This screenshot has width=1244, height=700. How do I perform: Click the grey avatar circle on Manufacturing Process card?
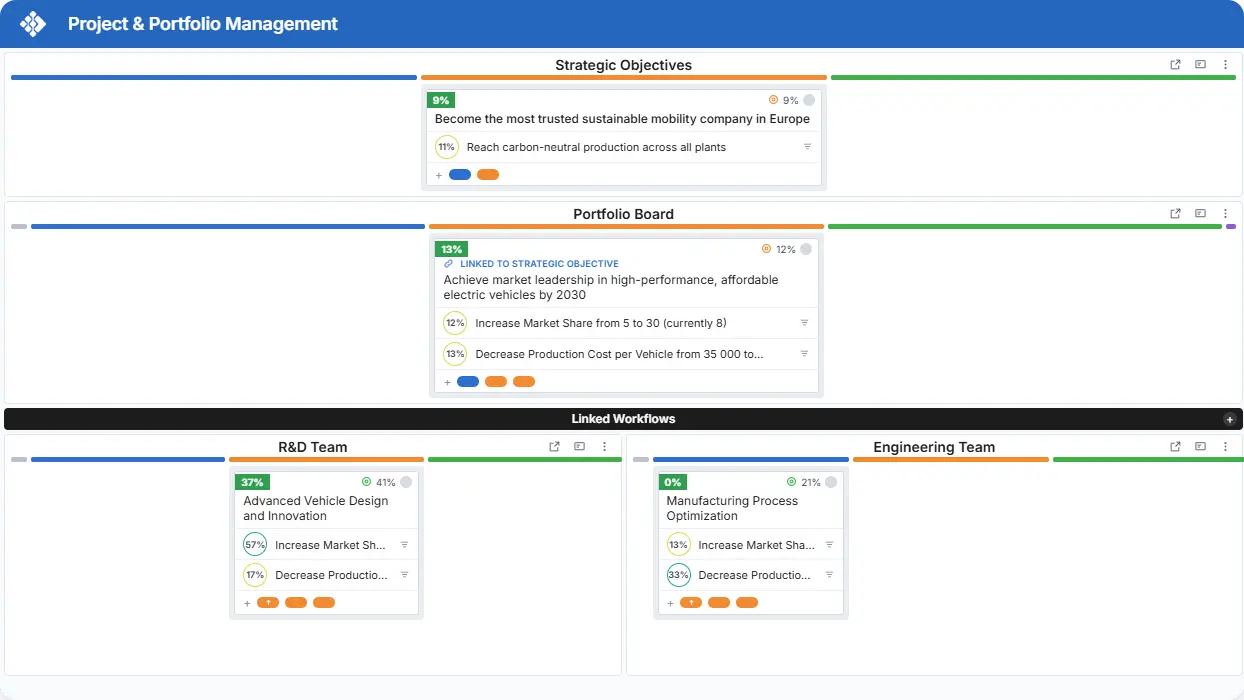pyautogui.click(x=831, y=482)
